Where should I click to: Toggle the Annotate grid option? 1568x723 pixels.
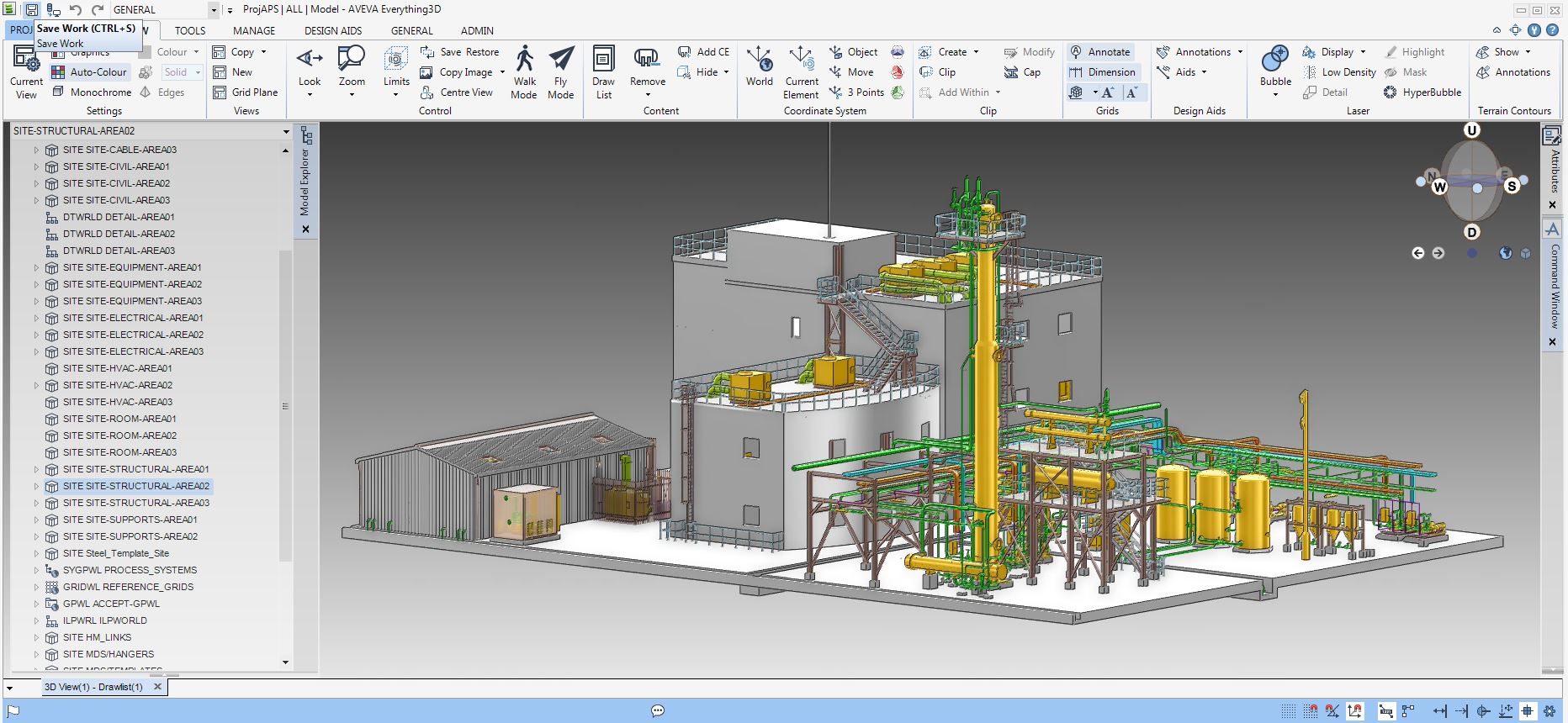pyautogui.click(x=1101, y=52)
